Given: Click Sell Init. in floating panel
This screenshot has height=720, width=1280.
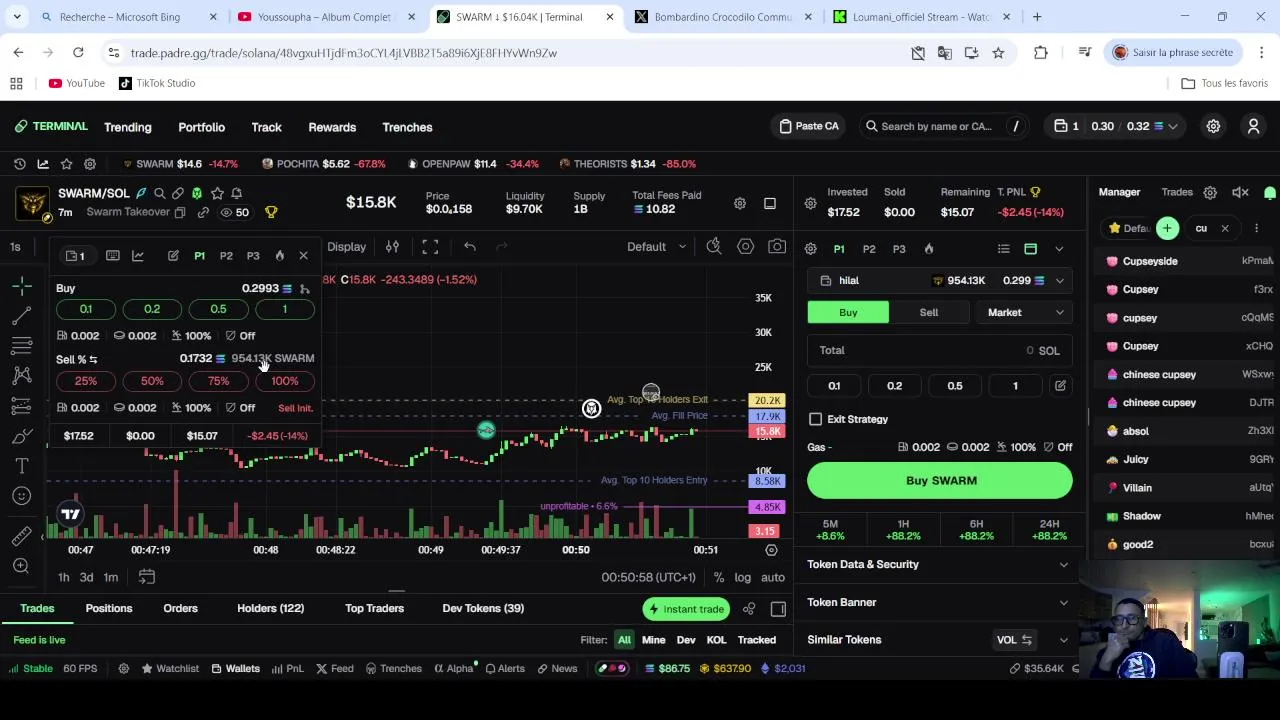Looking at the screenshot, I should [x=295, y=408].
